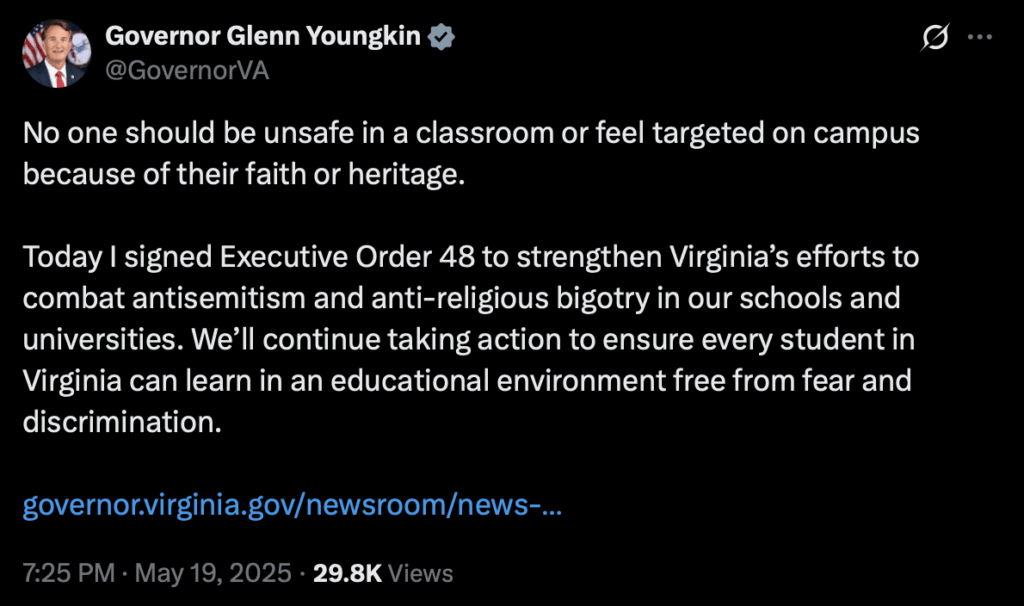Click the Grok icon on the post

[936, 38]
